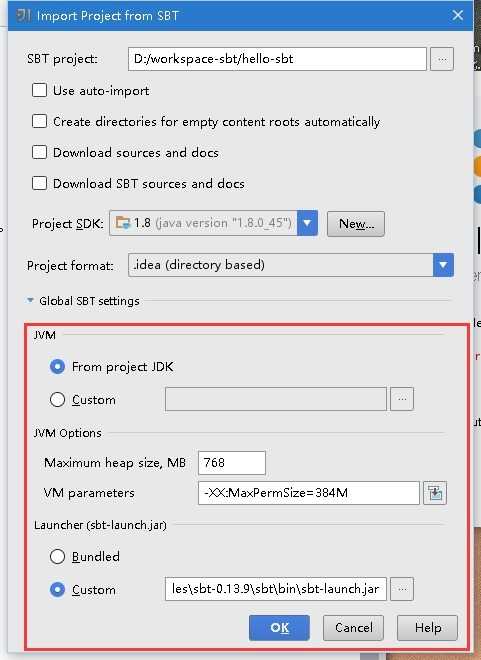Click the JDK folder icon in Project SDK

[x=123, y=223]
